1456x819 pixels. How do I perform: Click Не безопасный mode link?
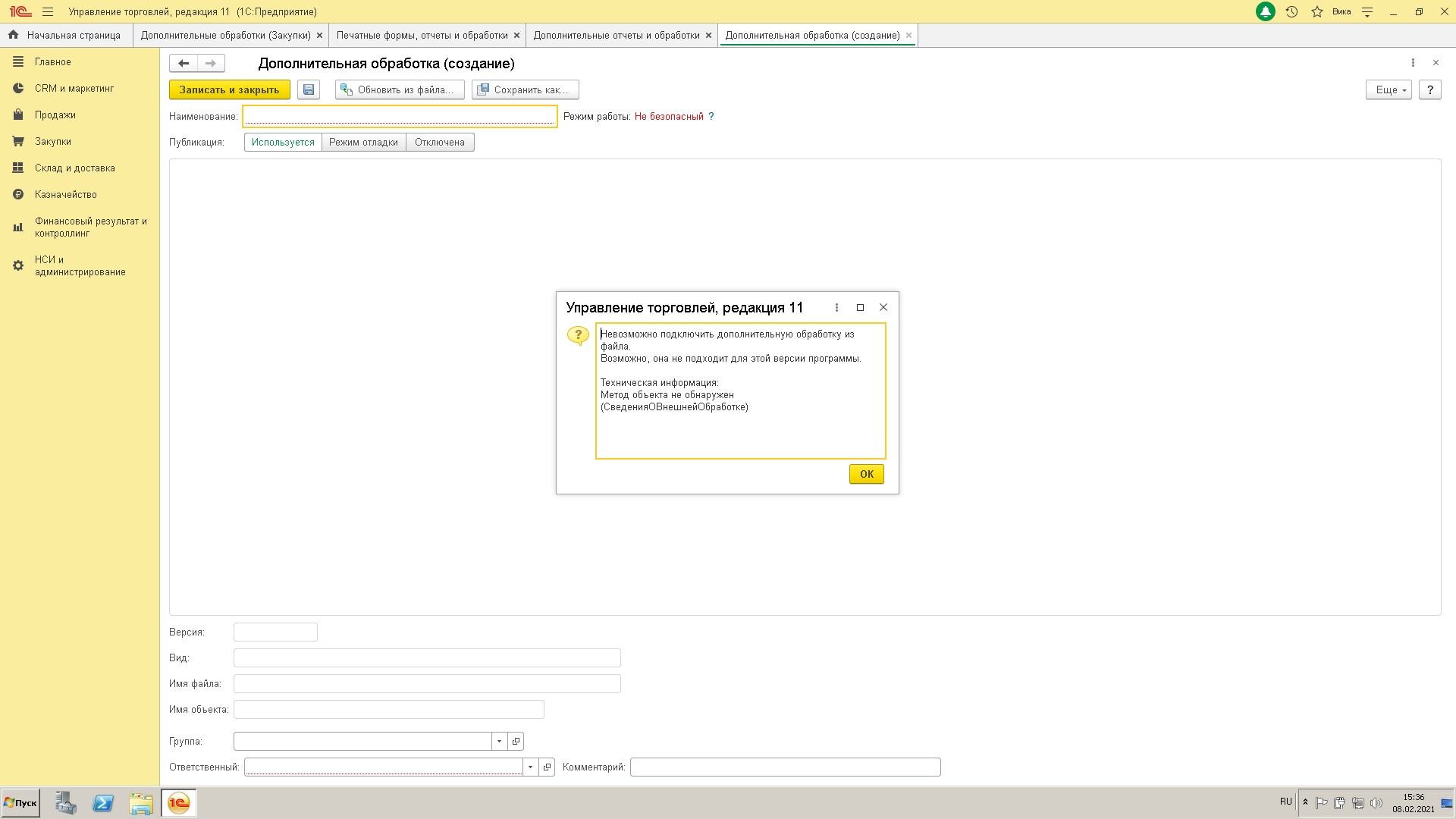coord(669,116)
